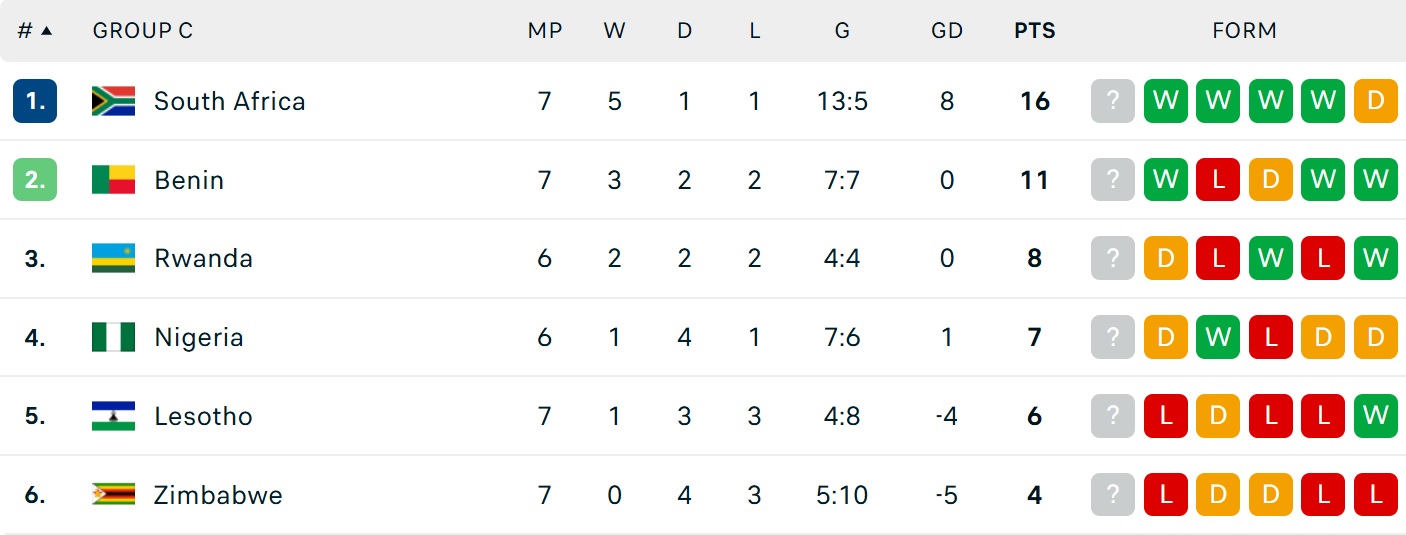
Task: Click Benin's red L form badge
Action: 1218,180
